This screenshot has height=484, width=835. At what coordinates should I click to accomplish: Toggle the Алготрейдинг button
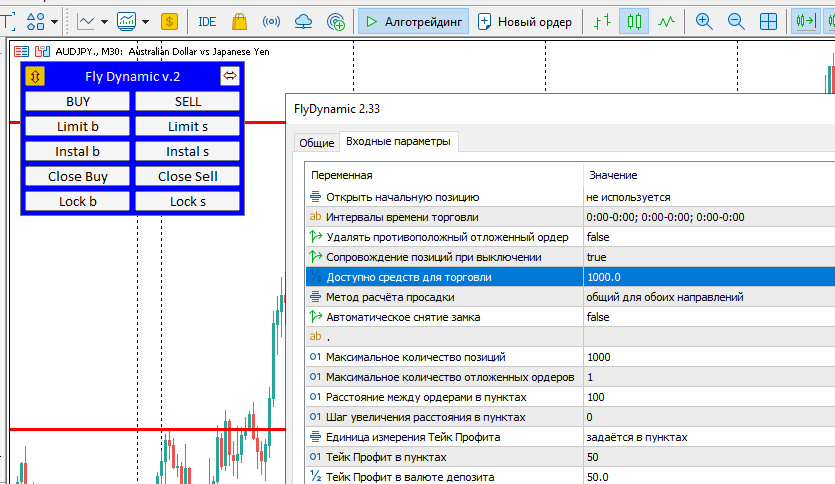point(410,21)
